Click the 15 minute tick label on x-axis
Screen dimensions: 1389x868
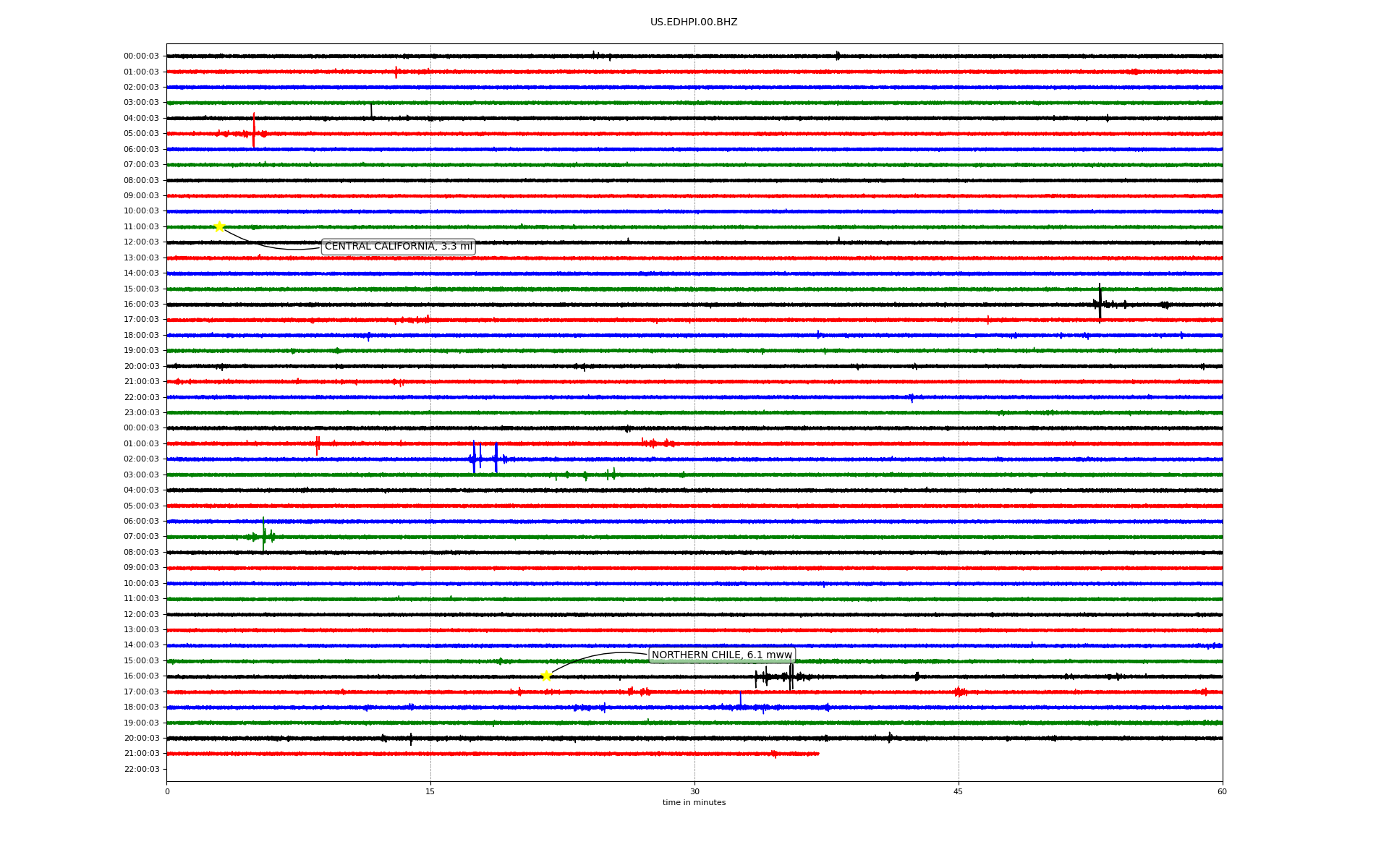click(430, 791)
